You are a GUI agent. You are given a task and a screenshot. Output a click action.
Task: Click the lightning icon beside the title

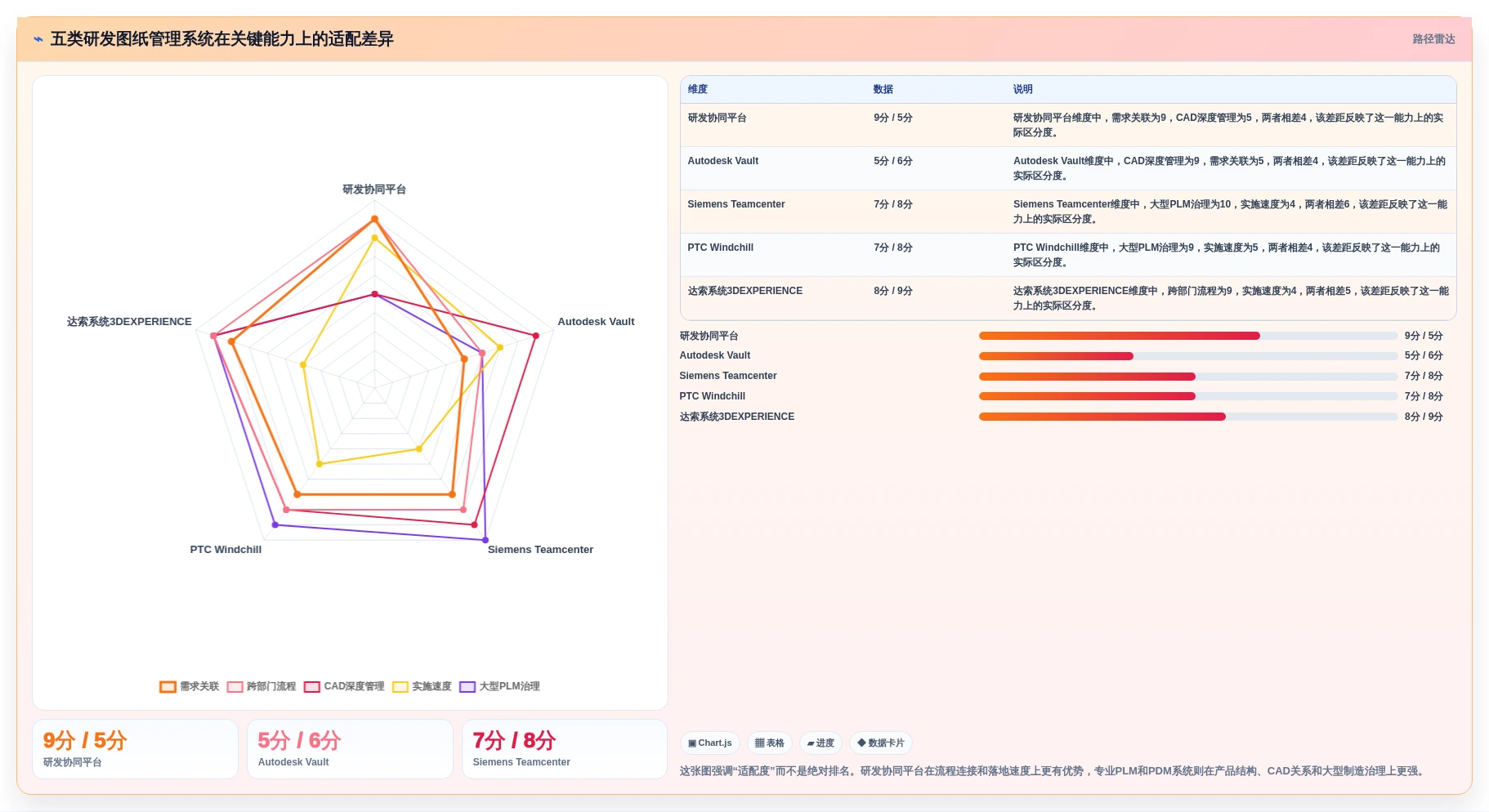coord(38,39)
